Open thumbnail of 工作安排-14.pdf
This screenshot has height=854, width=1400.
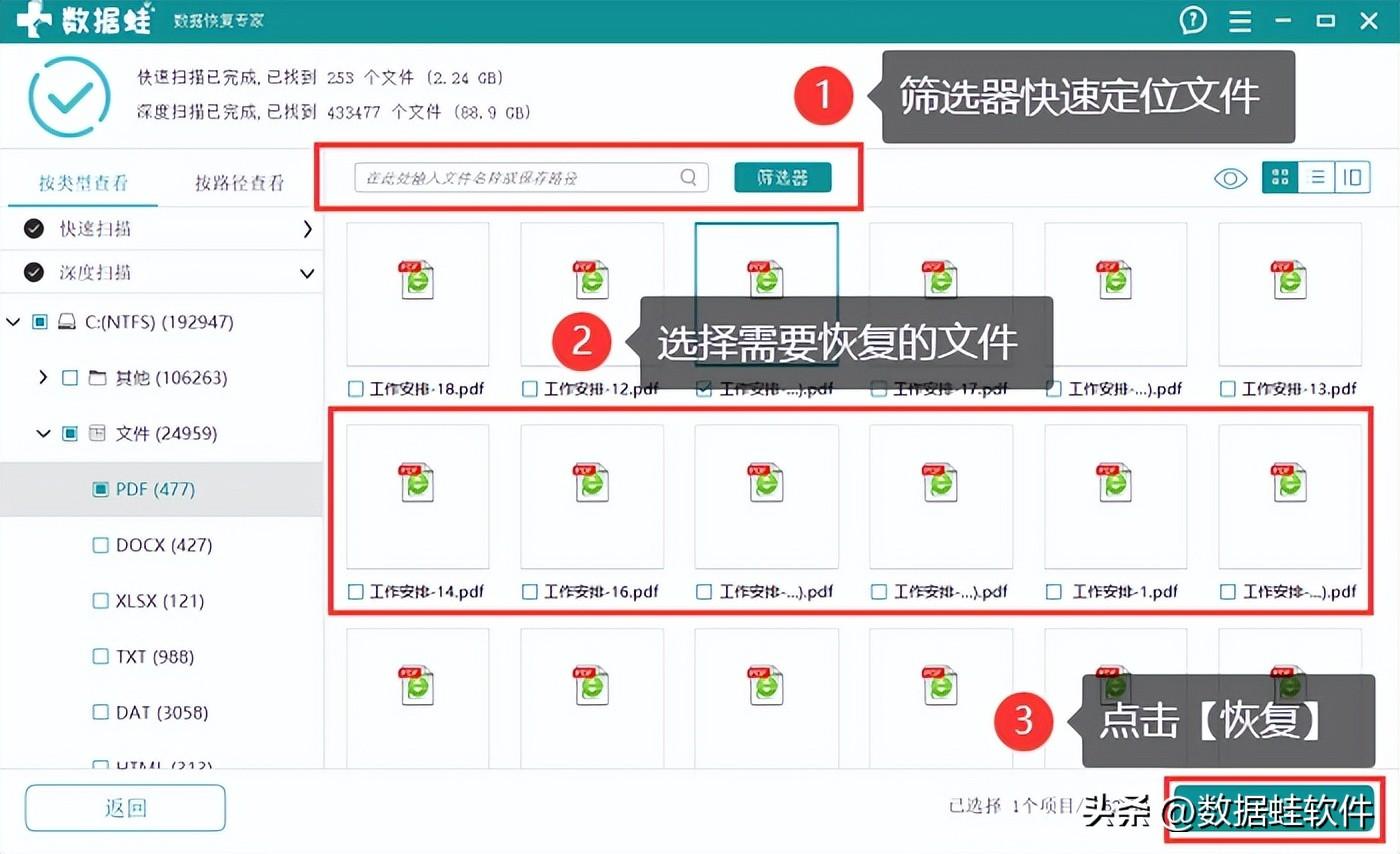tap(418, 497)
